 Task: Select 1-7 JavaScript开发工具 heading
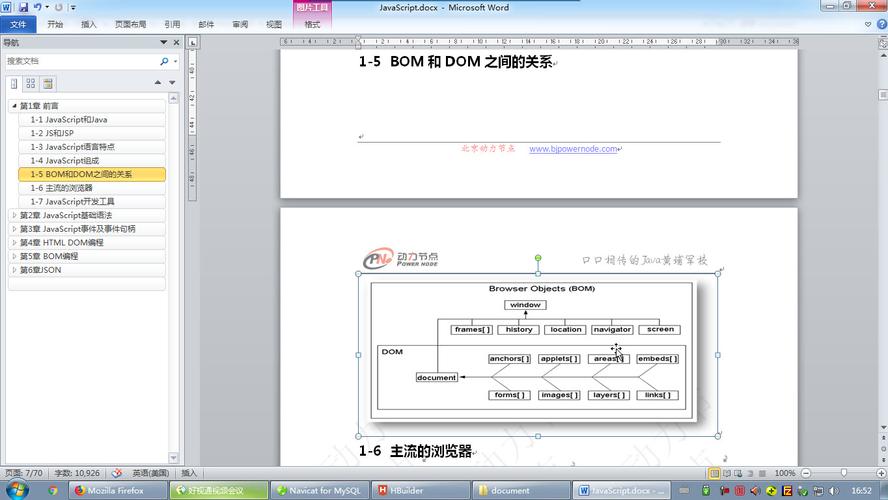(92, 201)
